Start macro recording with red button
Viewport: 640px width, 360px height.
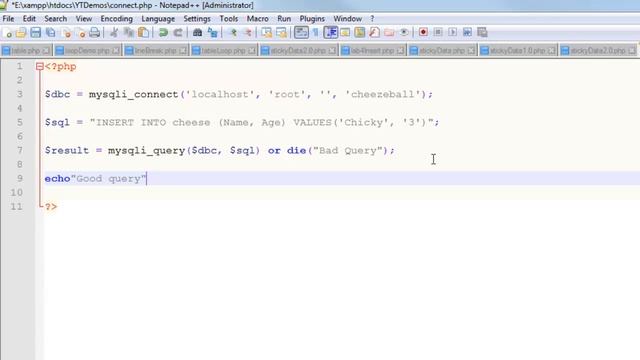click(x=423, y=32)
